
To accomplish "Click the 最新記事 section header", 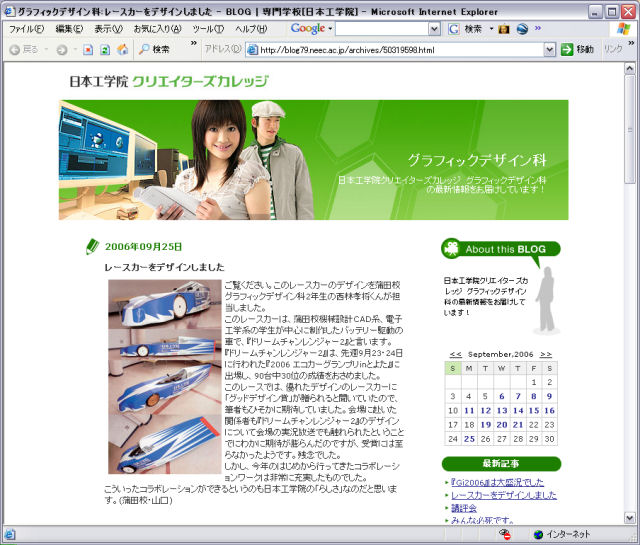I will pos(501,464).
